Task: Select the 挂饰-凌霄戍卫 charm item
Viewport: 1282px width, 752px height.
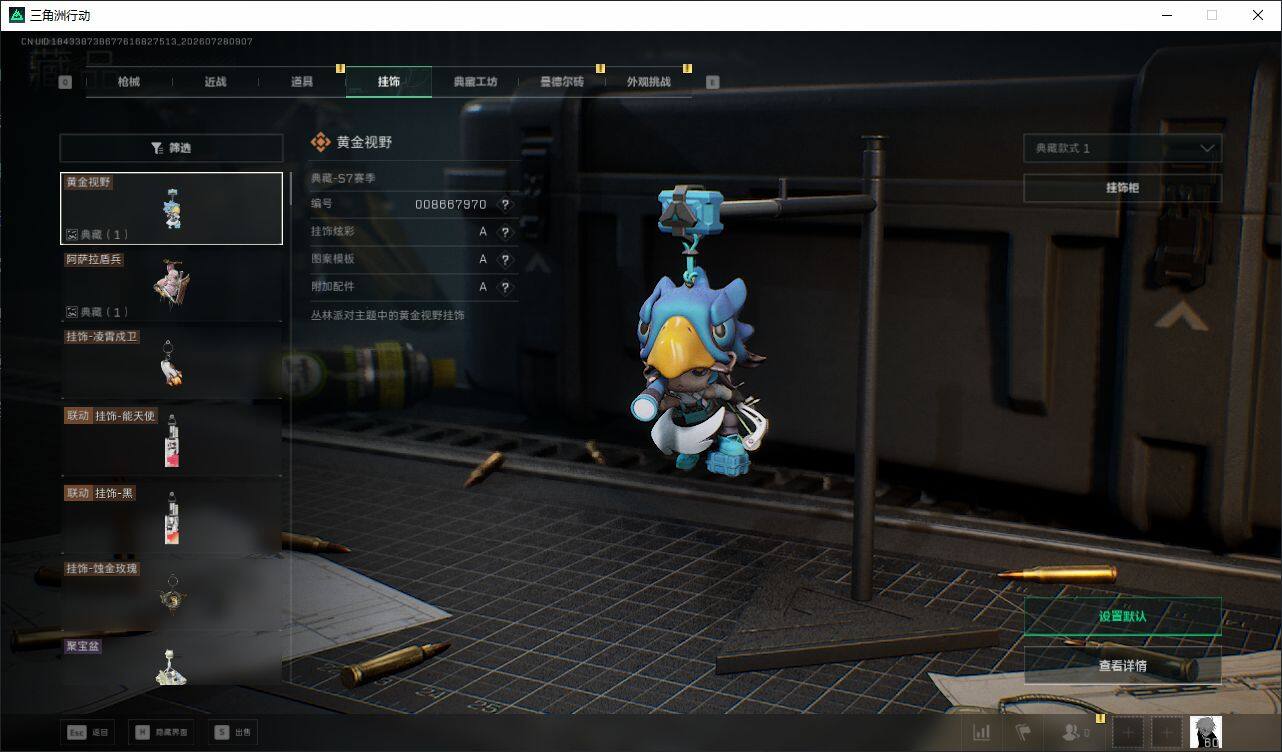Action: [172, 364]
